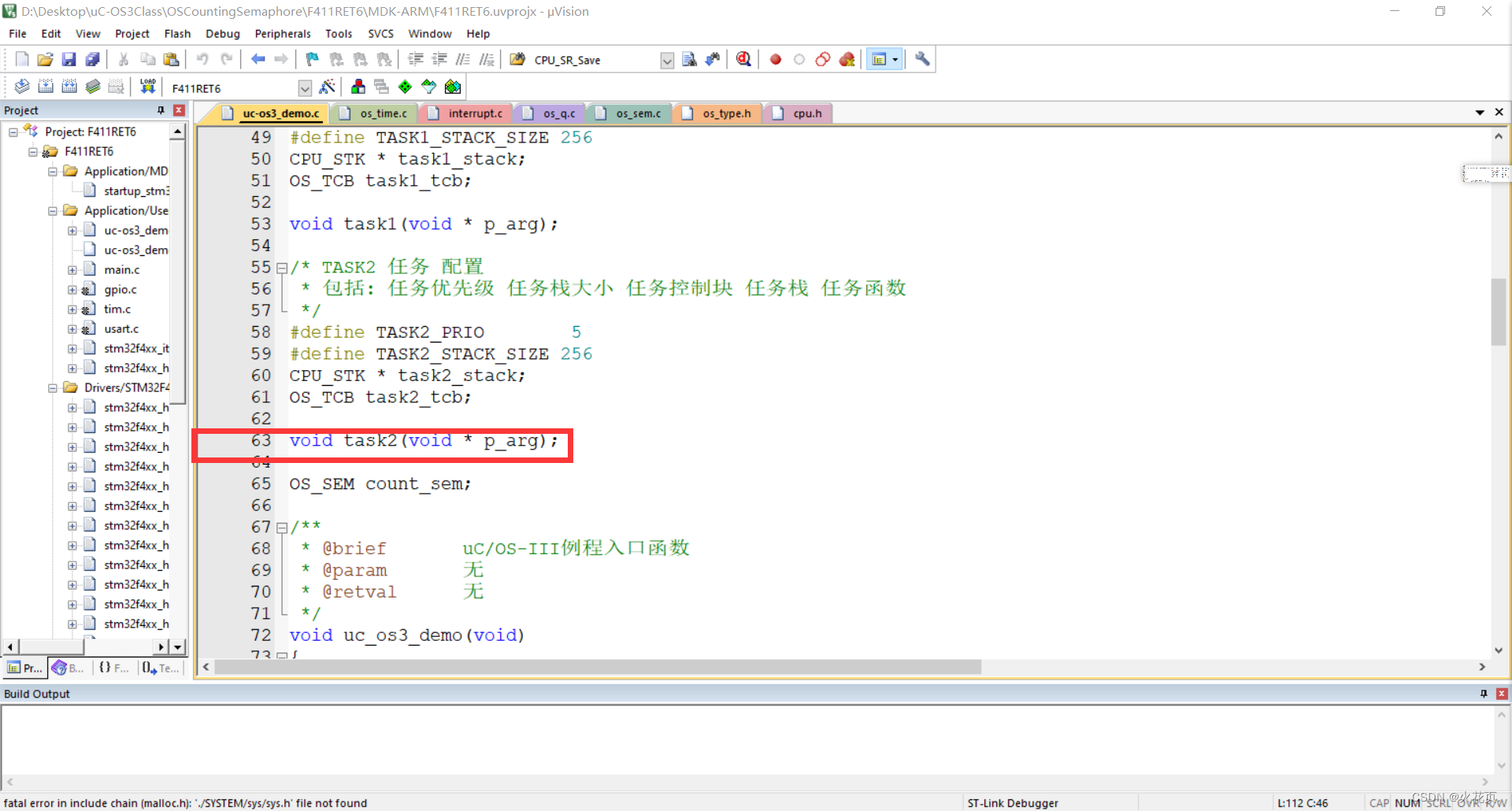Image resolution: width=1512 pixels, height=811 pixels.
Task: Click the Open file folder icon
Action: [x=45, y=59]
